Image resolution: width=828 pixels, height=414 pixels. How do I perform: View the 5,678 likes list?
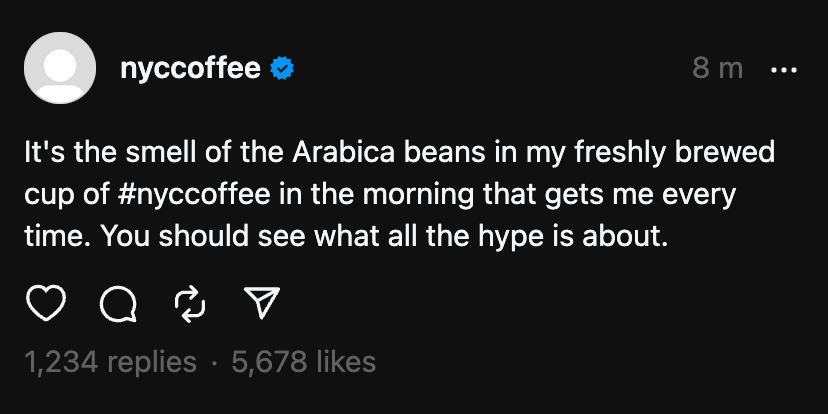[304, 362]
